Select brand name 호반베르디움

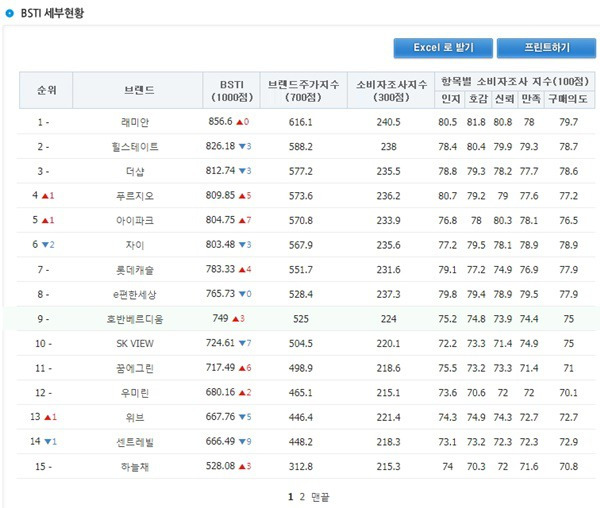135,319
